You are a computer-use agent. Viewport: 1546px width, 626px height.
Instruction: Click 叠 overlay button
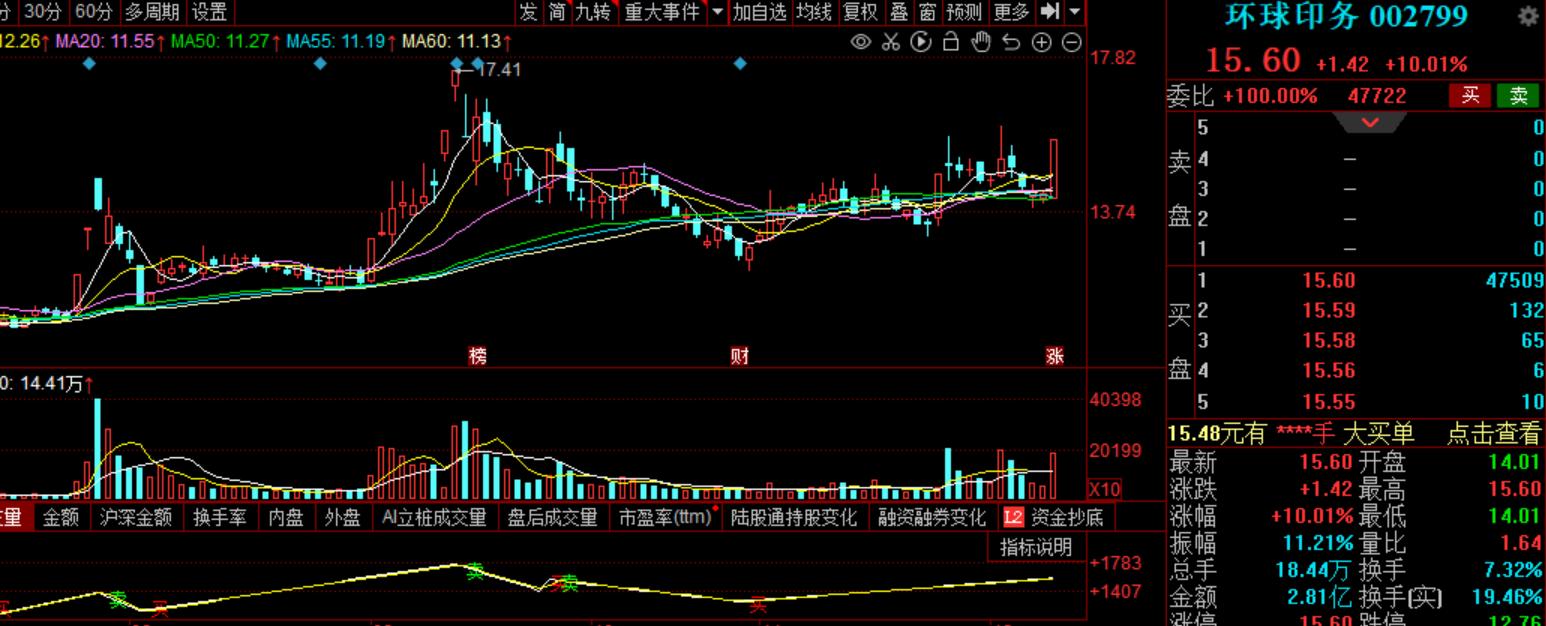click(x=899, y=12)
